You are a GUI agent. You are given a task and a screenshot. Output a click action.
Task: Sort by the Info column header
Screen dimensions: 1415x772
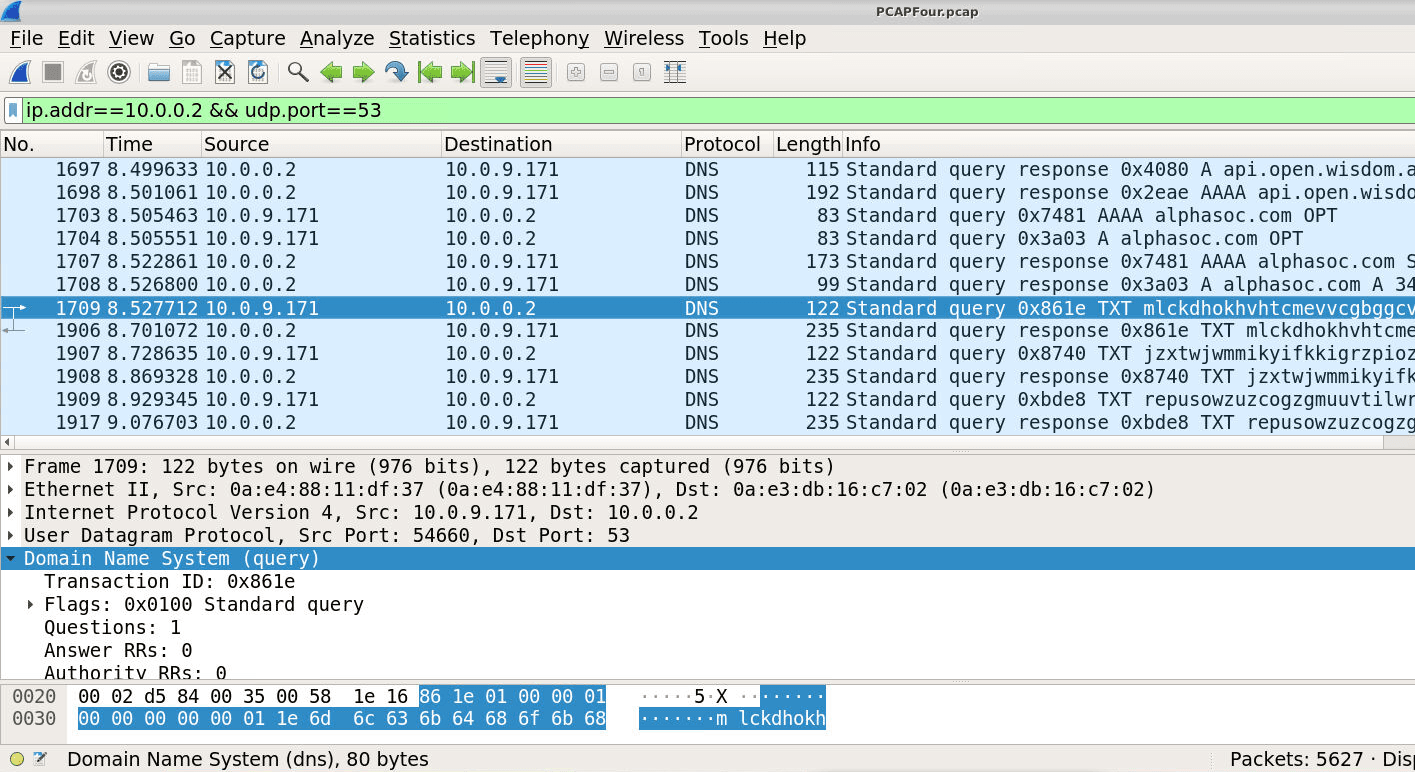(x=1129, y=144)
